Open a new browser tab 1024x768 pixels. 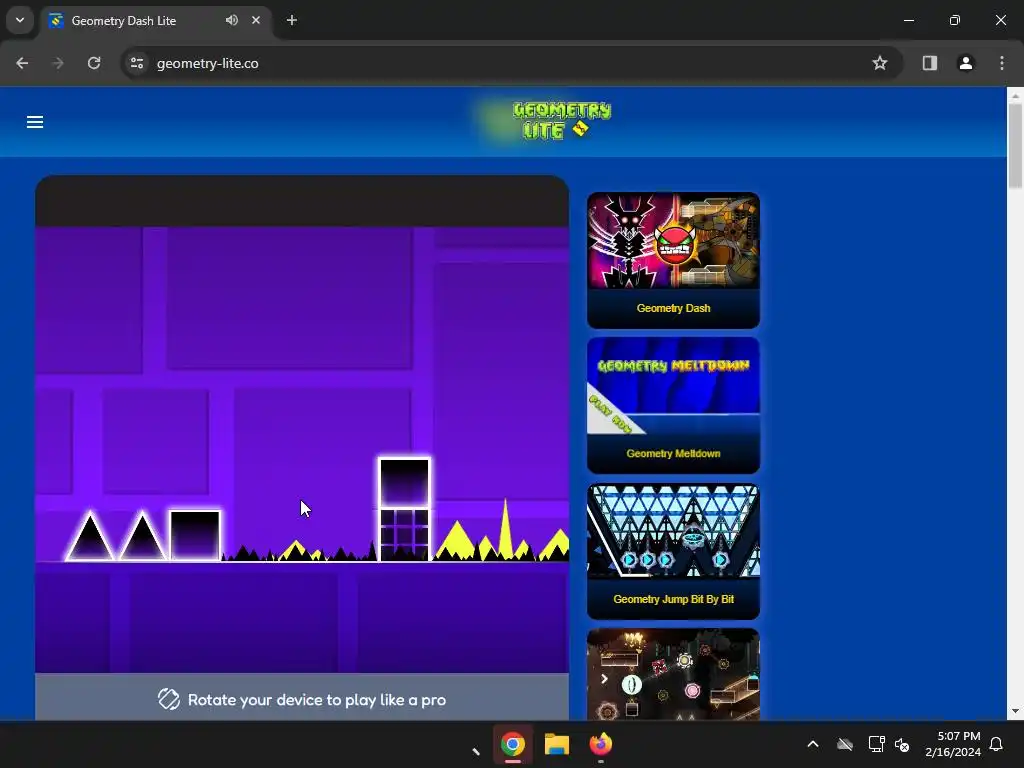tap(292, 20)
